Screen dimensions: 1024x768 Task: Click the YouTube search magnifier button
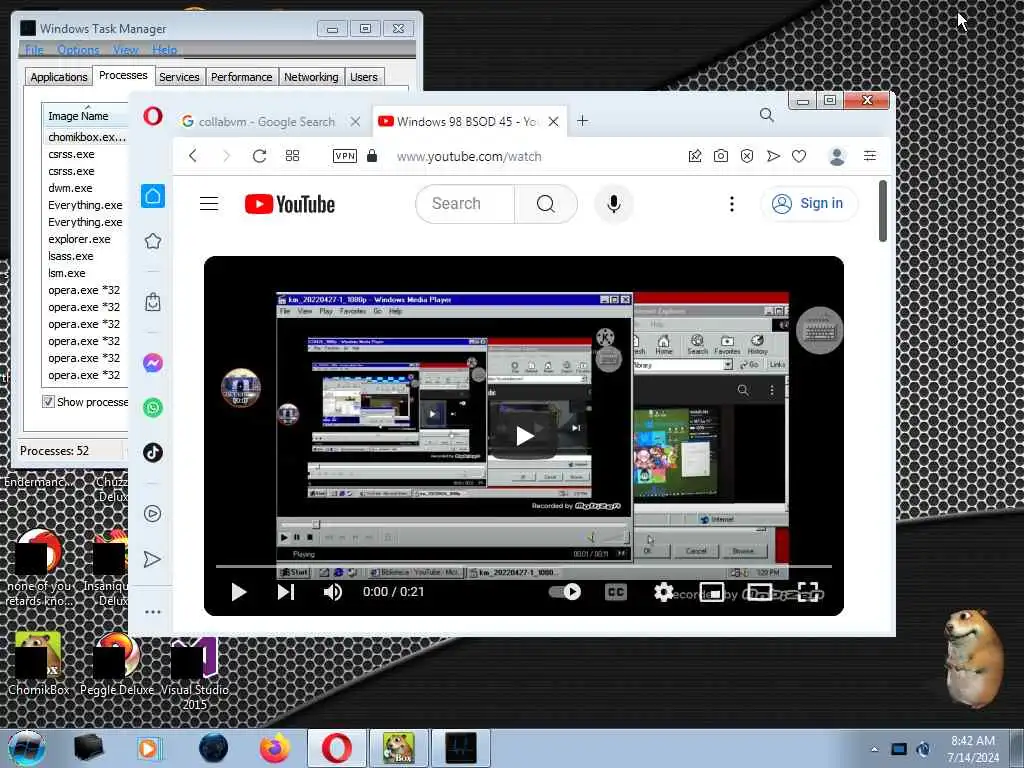(x=546, y=204)
